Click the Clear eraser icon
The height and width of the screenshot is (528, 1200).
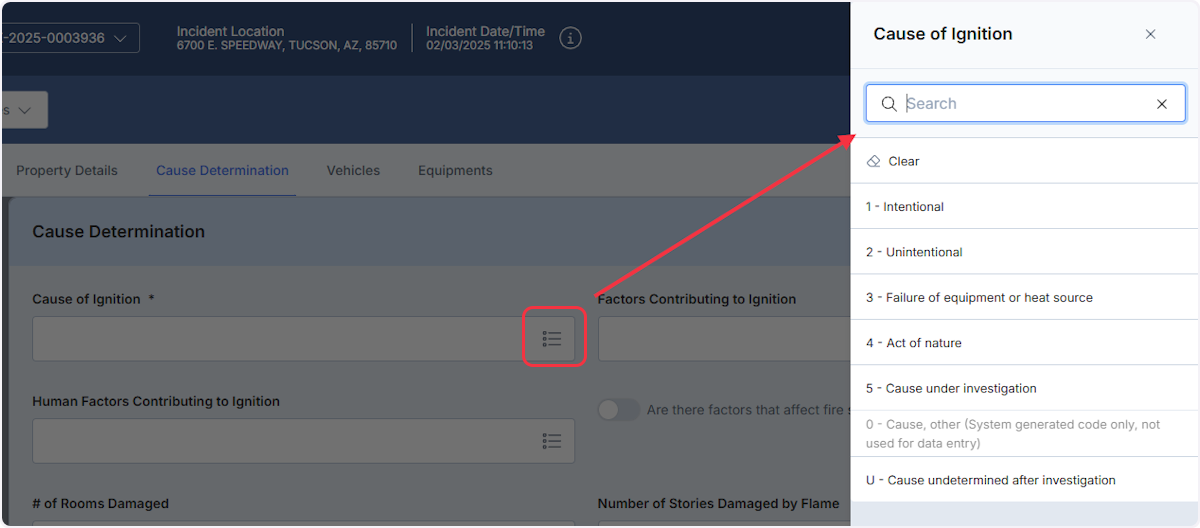tap(874, 161)
